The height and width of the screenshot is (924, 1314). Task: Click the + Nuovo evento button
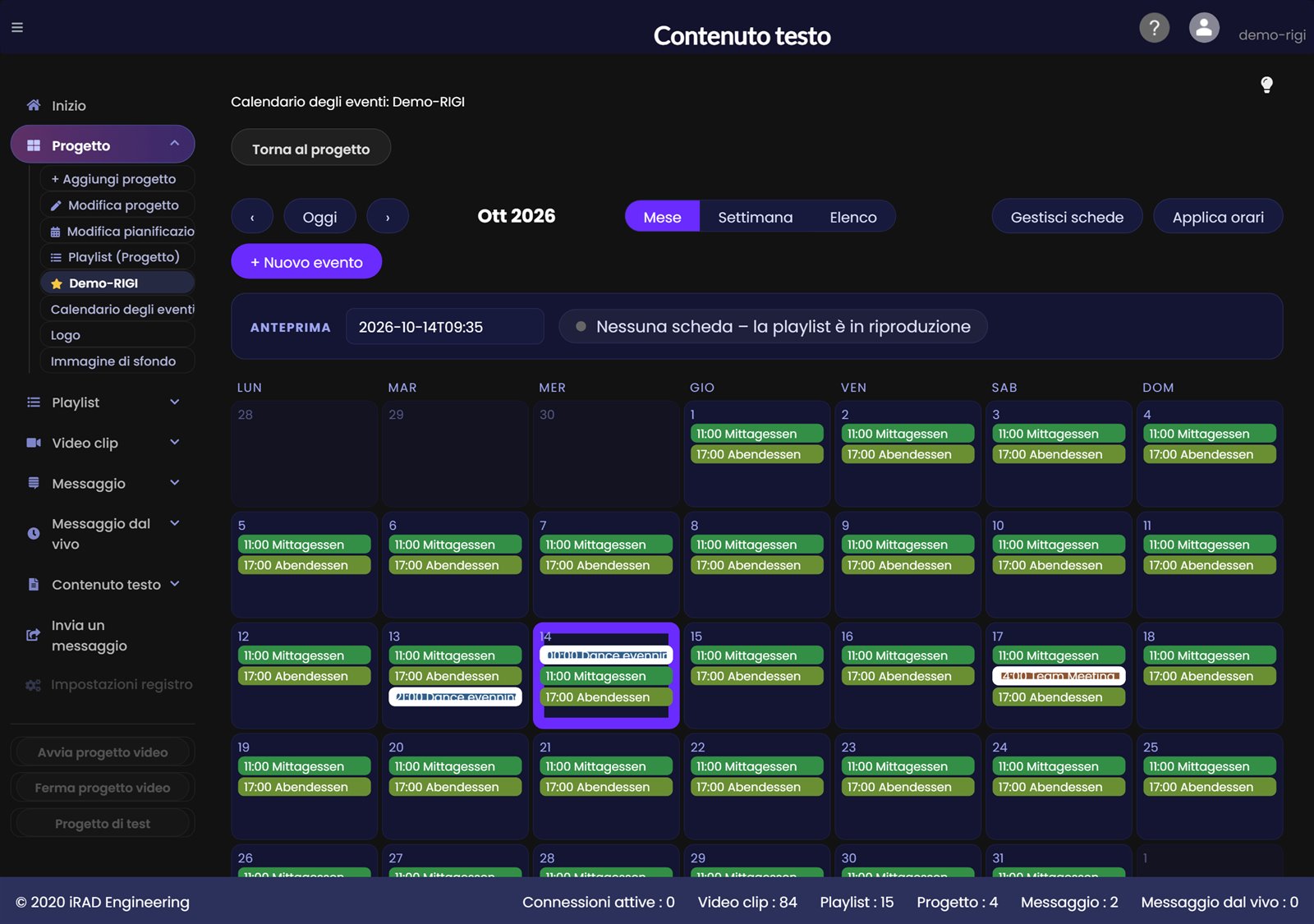tap(306, 262)
